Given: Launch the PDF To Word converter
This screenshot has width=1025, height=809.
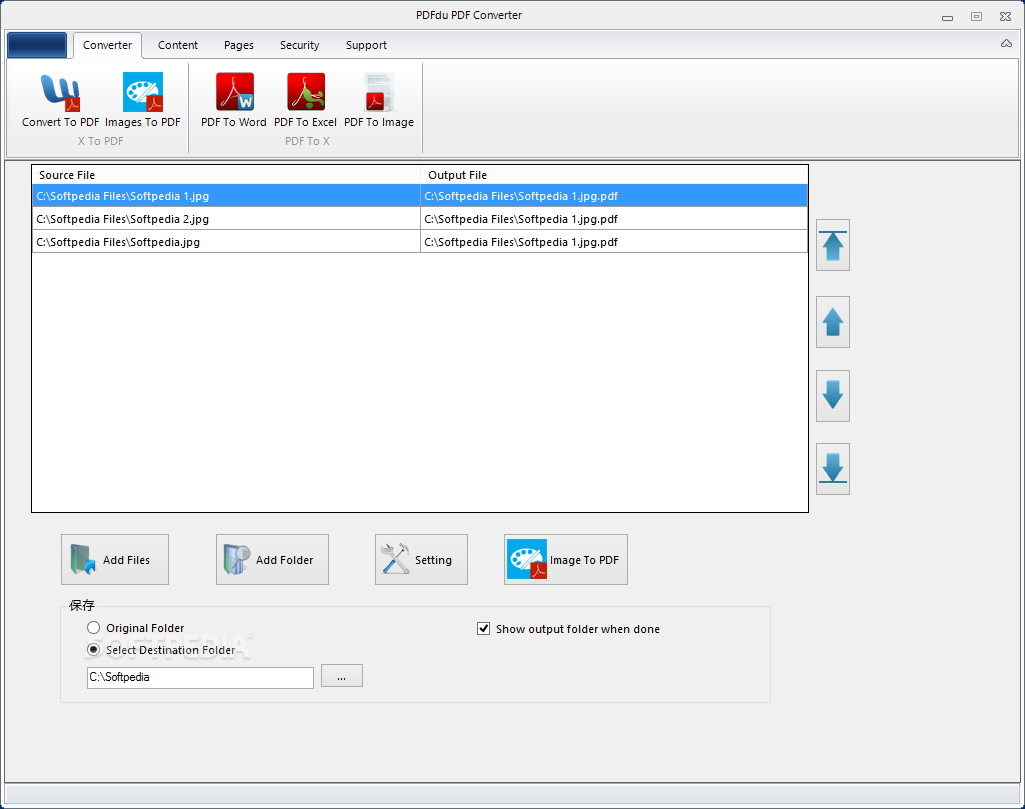Looking at the screenshot, I should point(234,101).
